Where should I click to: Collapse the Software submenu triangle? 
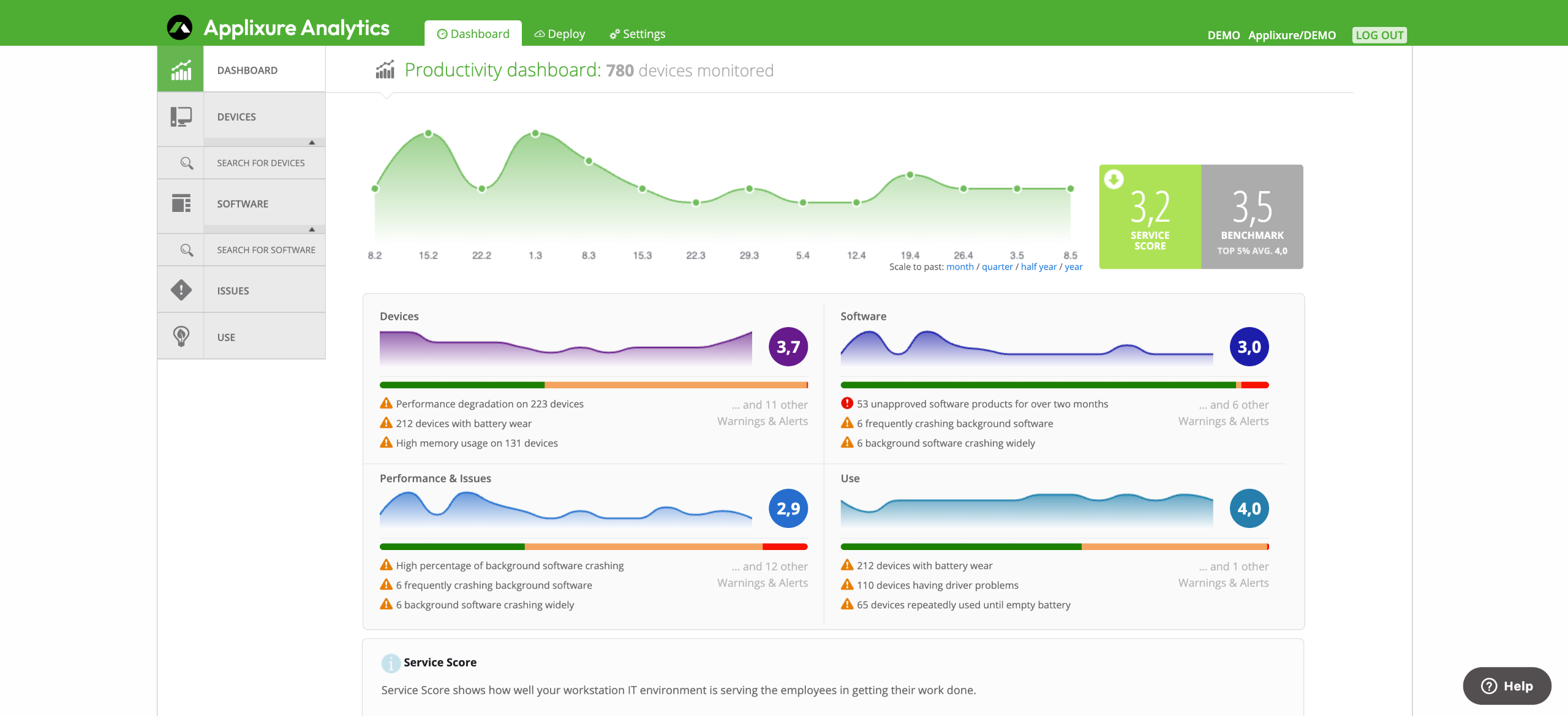tap(312, 229)
